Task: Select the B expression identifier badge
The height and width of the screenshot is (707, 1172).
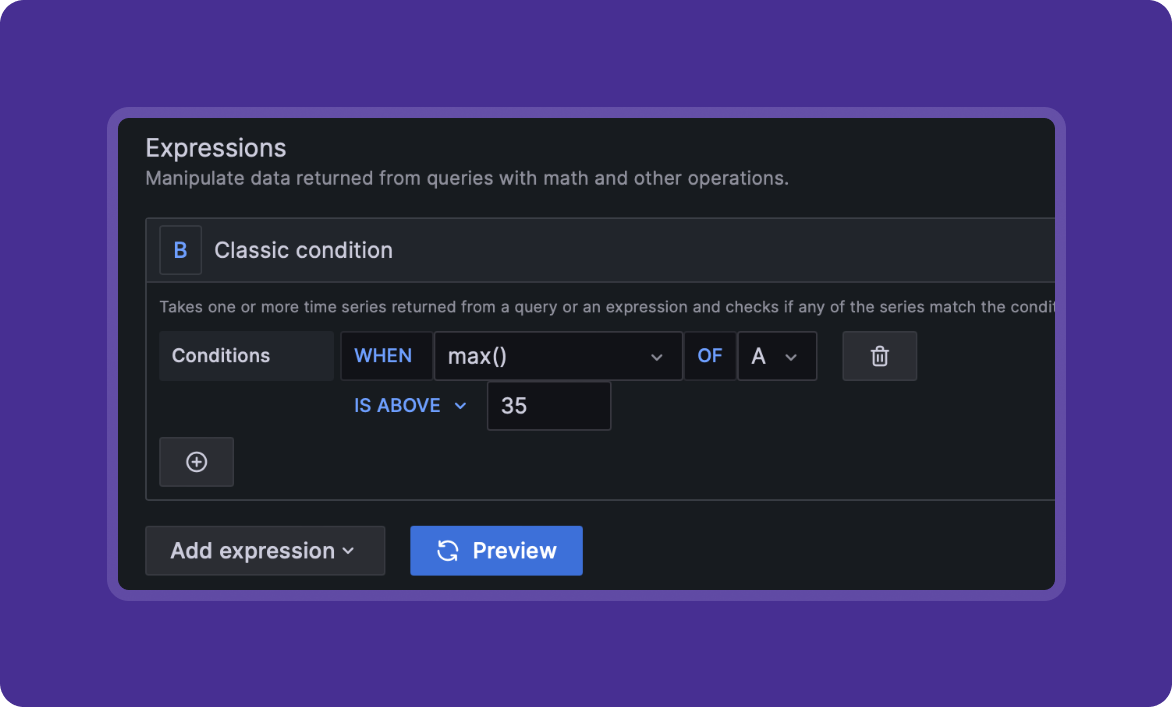Action: pos(180,250)
